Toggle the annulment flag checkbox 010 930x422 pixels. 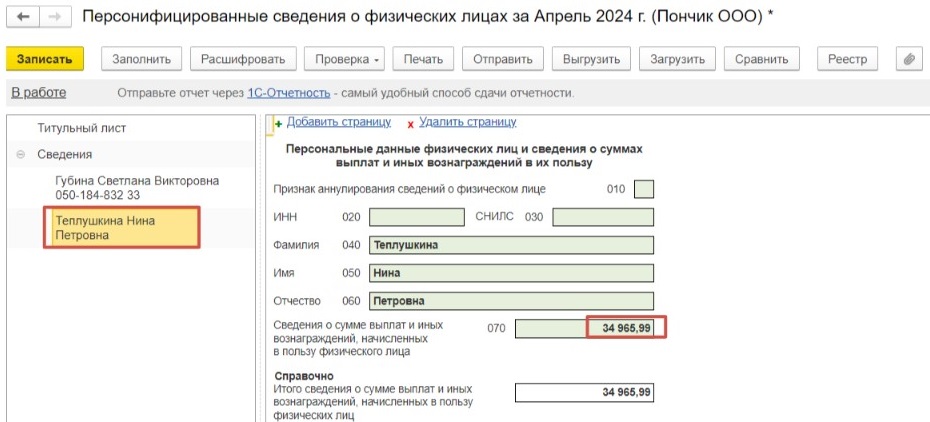(644, 188)
